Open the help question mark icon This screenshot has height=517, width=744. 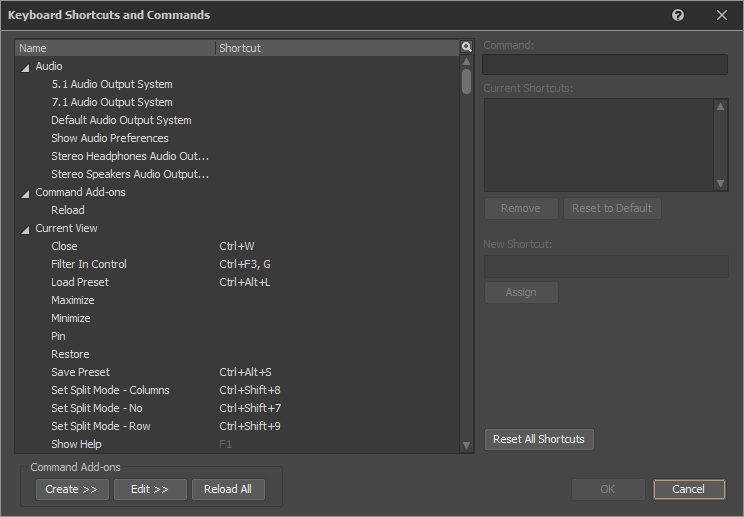(x=678, y=15)
